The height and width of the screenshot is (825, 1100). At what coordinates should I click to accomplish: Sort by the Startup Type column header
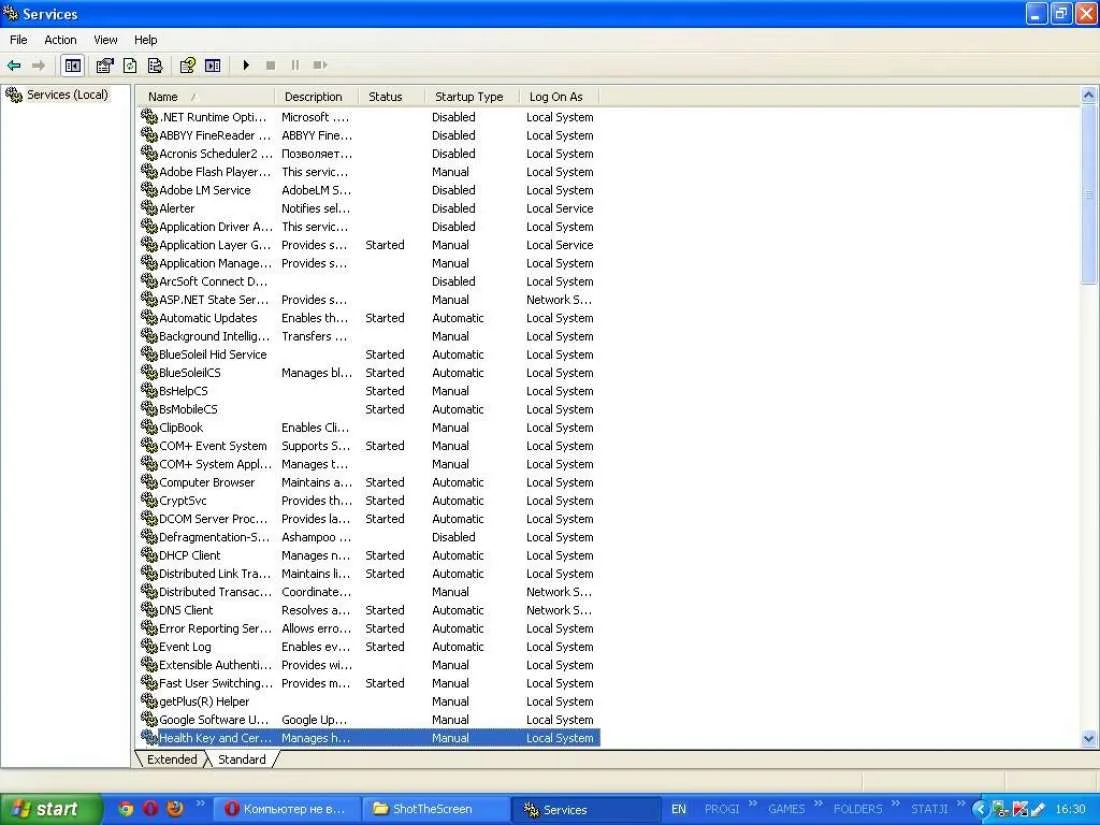472,97
